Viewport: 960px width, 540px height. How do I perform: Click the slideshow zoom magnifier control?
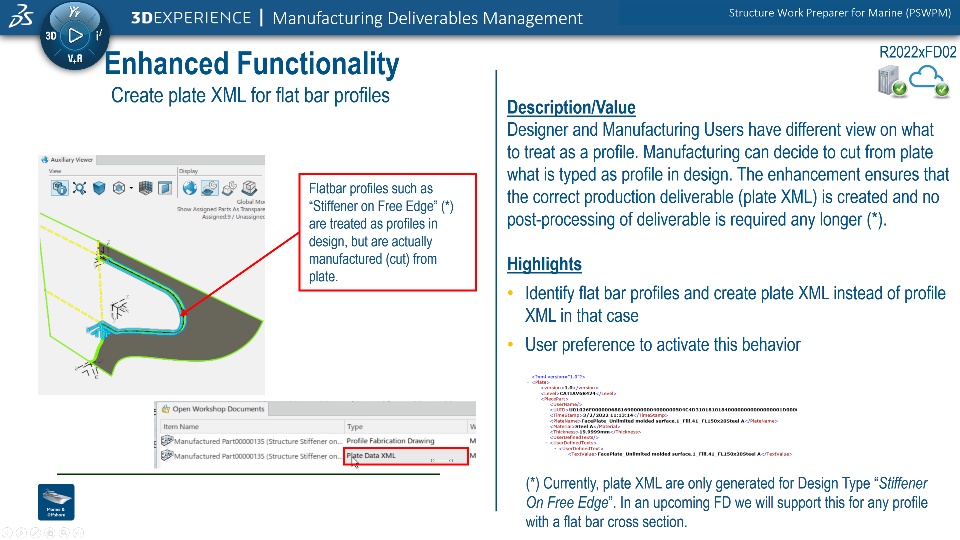(x=64, y=533)
